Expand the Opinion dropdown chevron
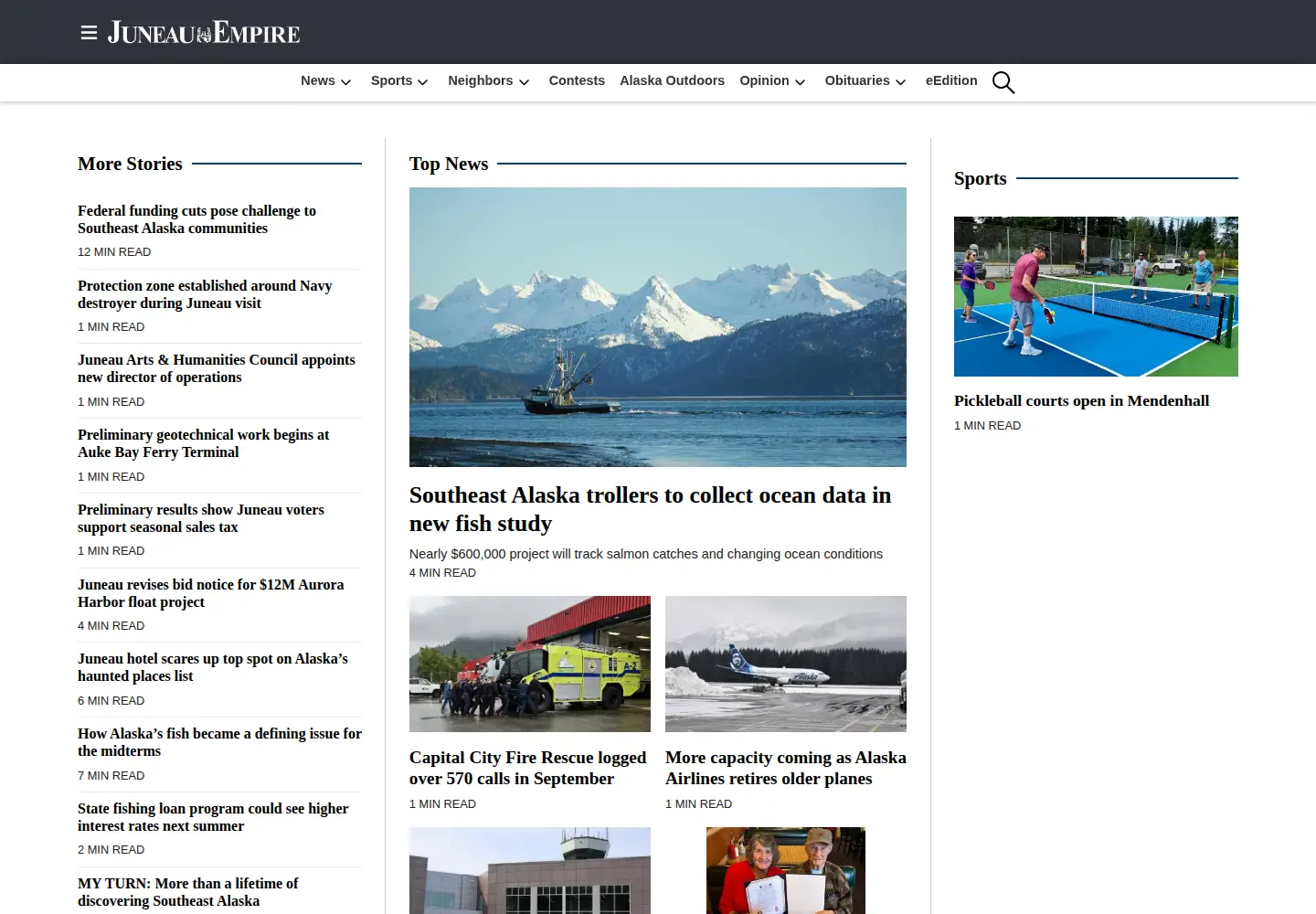The height and width of the screenshot is (914, 1316). [800, 82]
